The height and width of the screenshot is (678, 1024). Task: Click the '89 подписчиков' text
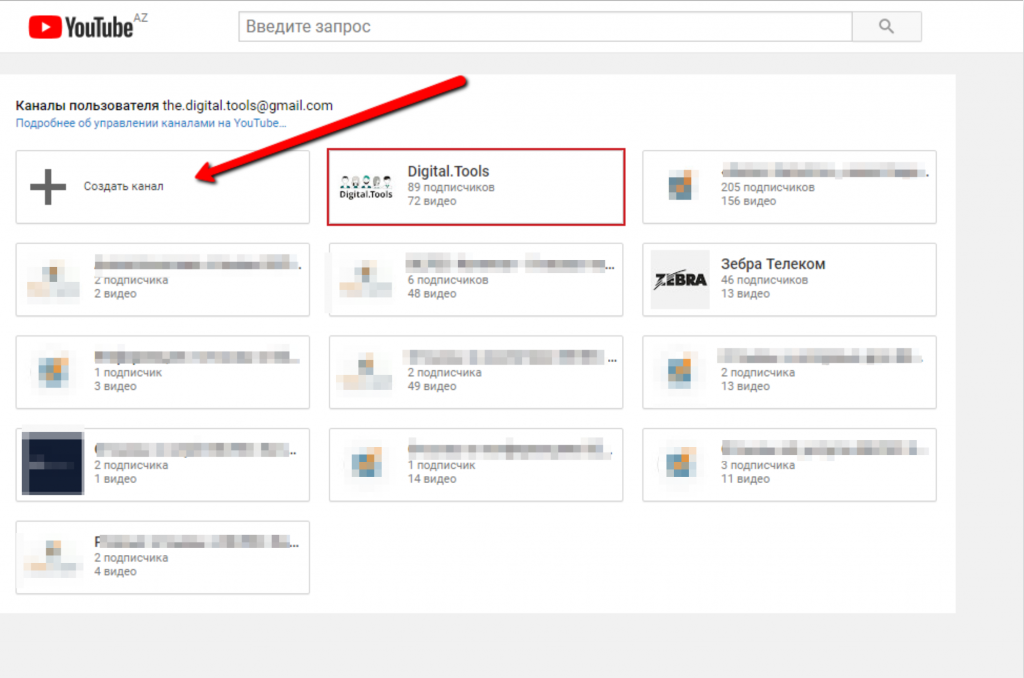click(451, 187)
